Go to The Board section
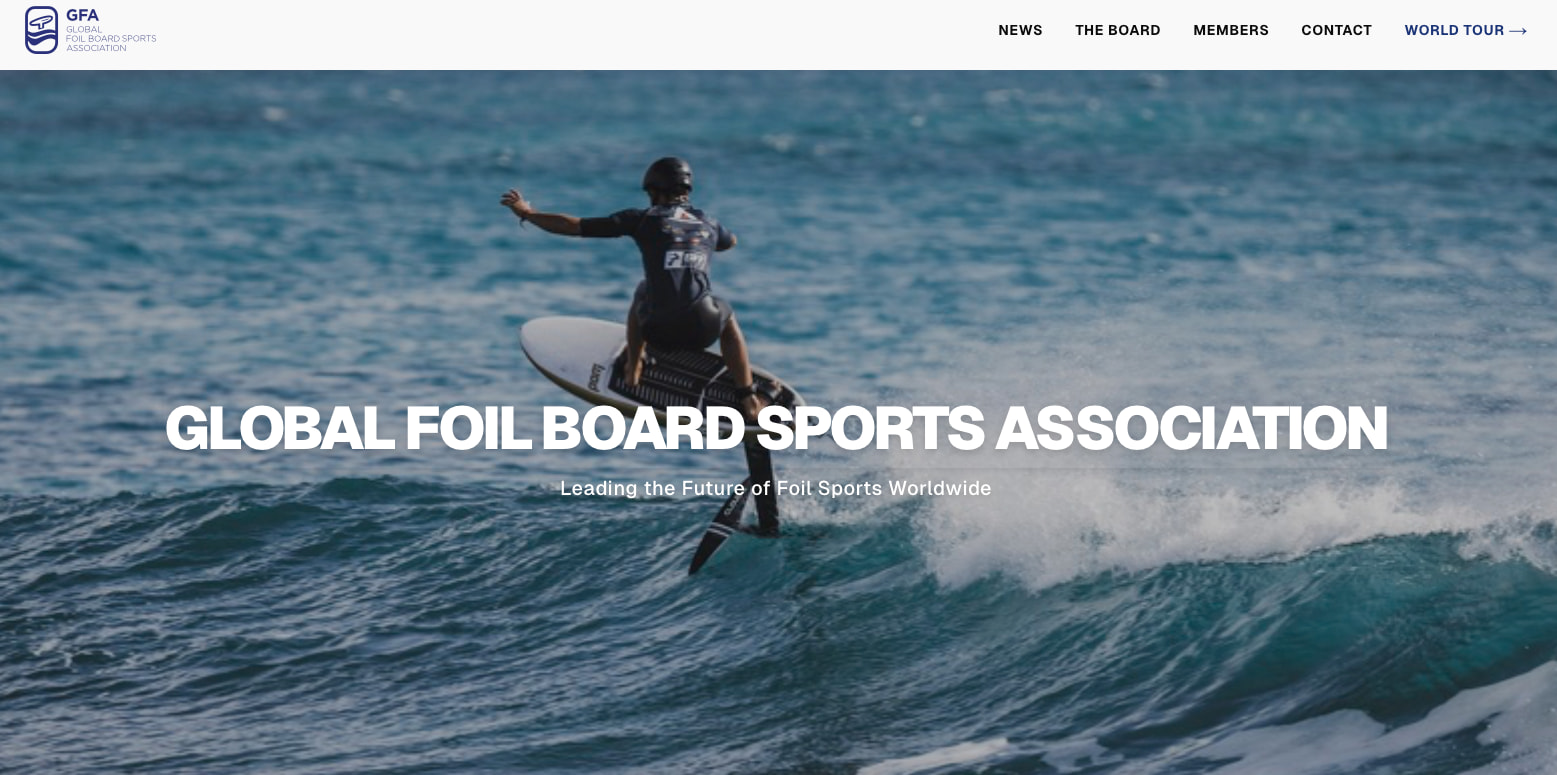The width and height of the screenshot is (1557, 775). [x=1118, y=30]
